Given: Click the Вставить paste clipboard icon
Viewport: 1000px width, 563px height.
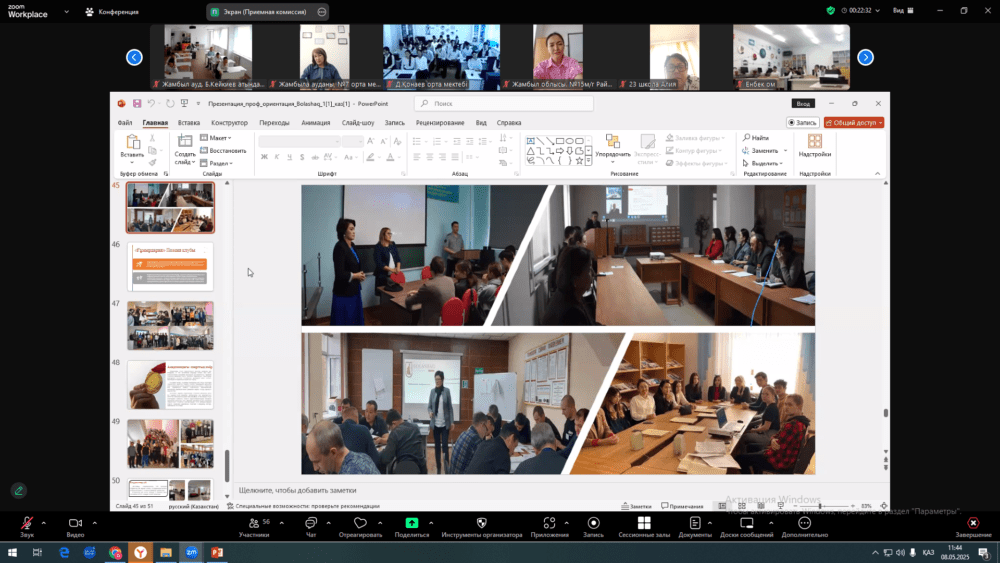Looking at the screenshot, I should (133, 142).
